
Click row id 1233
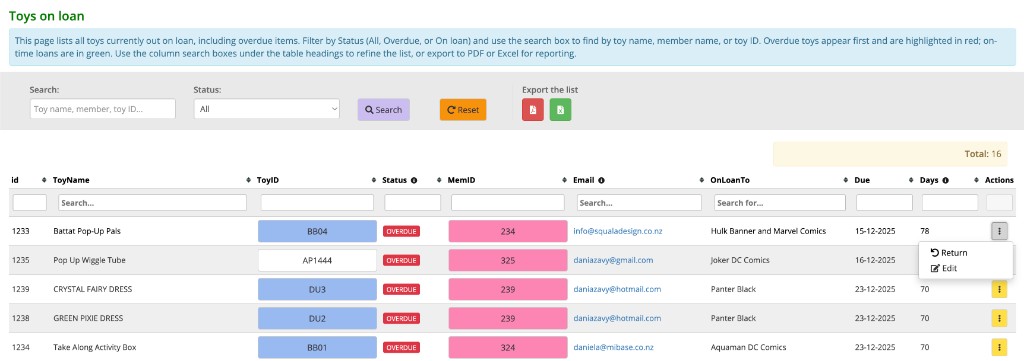click(21, 231)
